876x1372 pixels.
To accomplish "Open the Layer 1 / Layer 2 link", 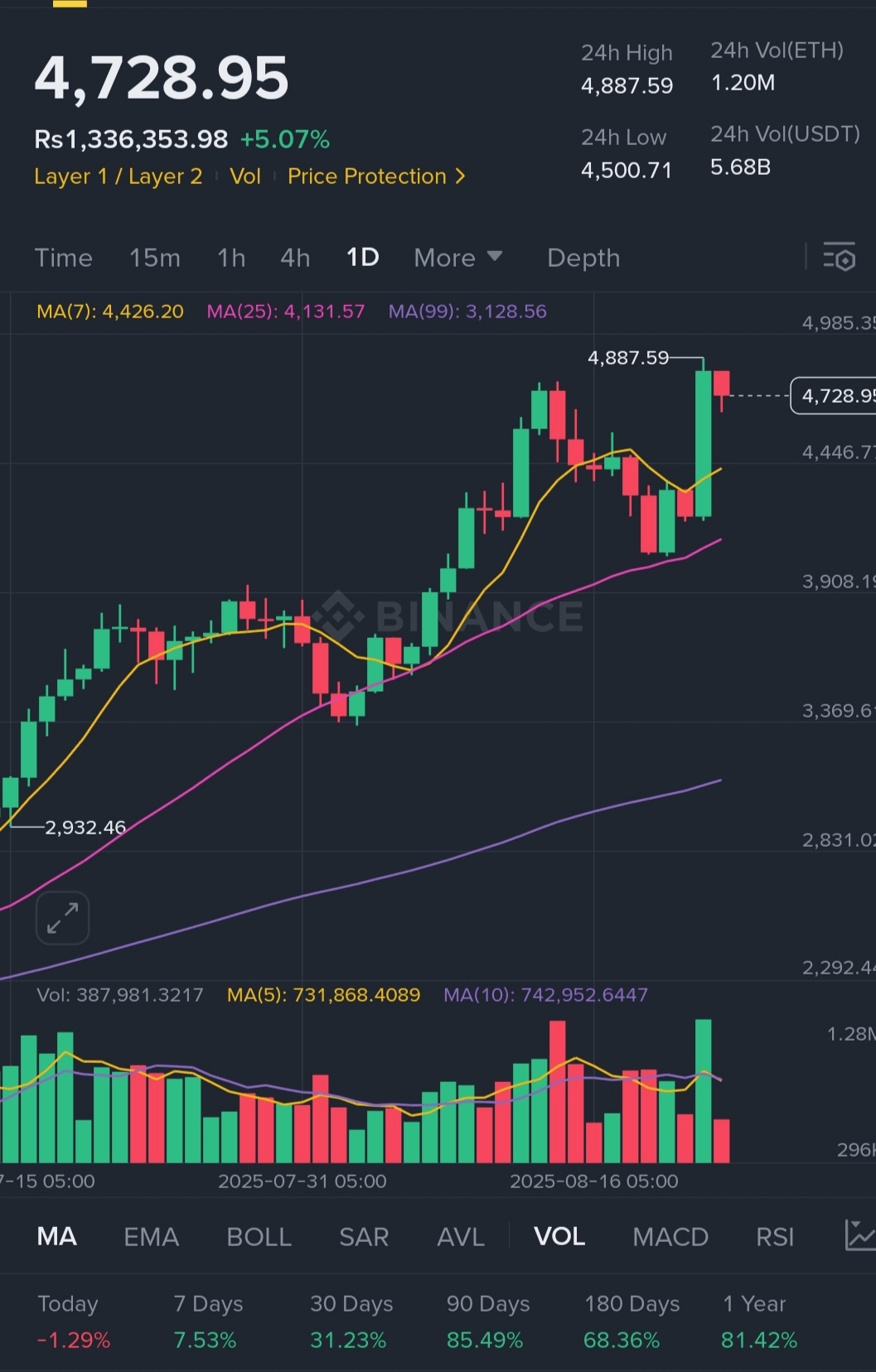I will click(118, 176).
